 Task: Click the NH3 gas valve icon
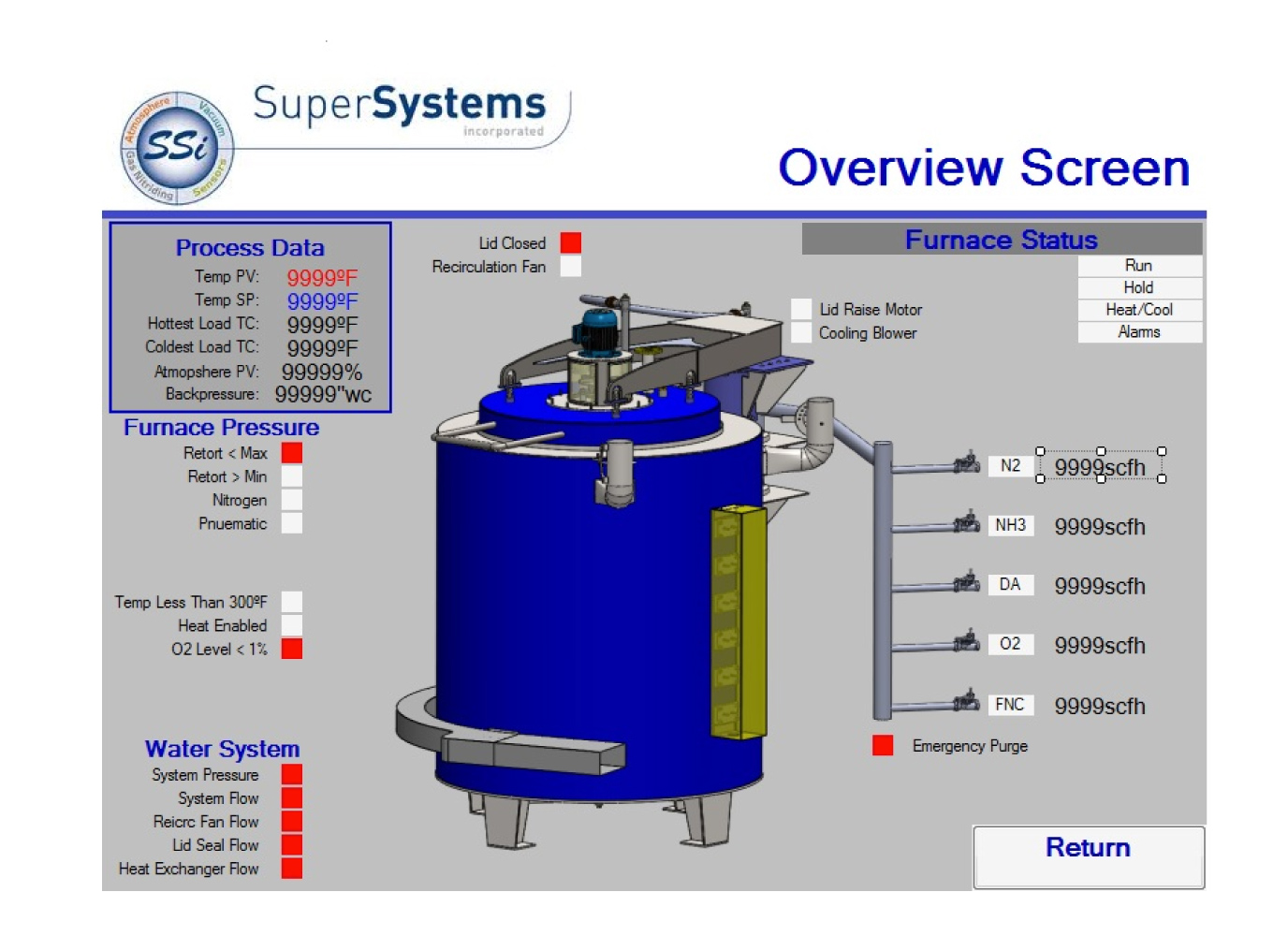click(966, 523)
